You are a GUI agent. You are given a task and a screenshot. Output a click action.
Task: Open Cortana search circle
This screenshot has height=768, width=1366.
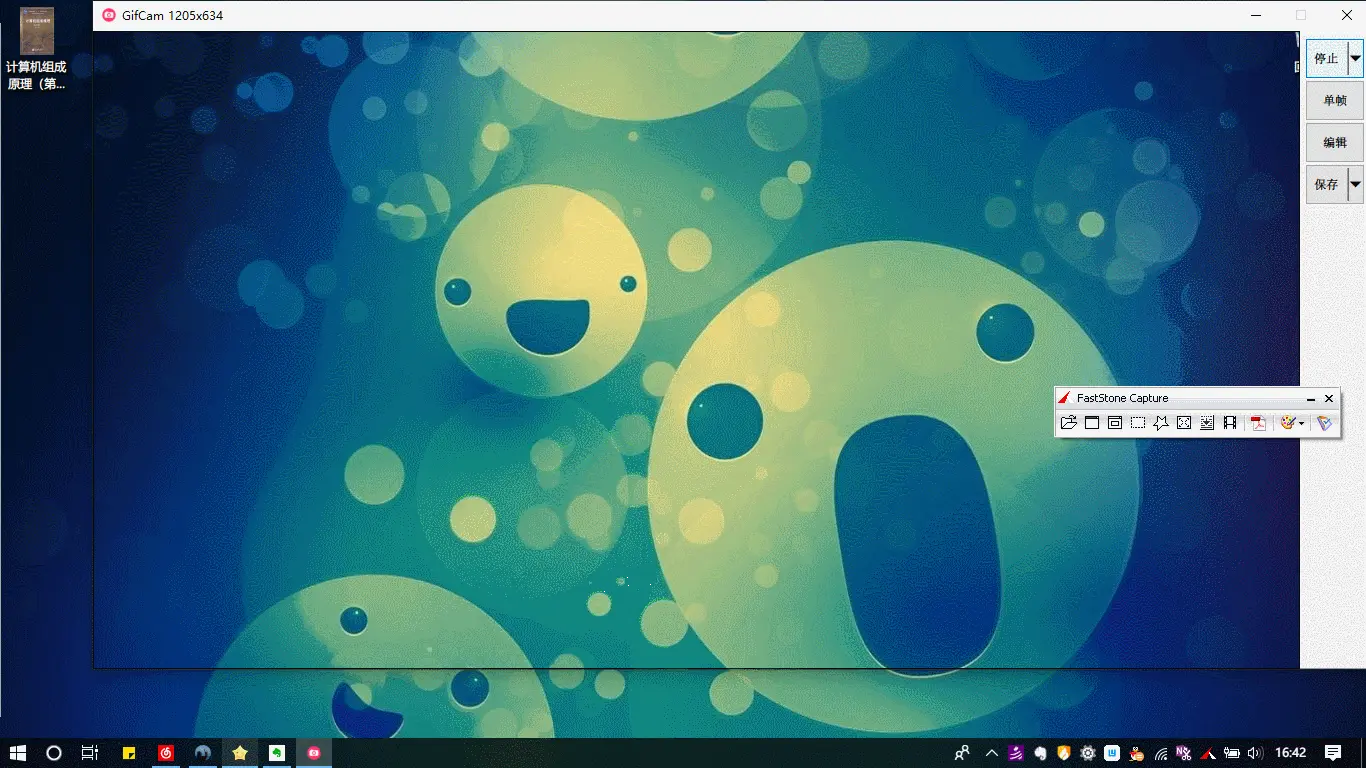coord(54,753)
